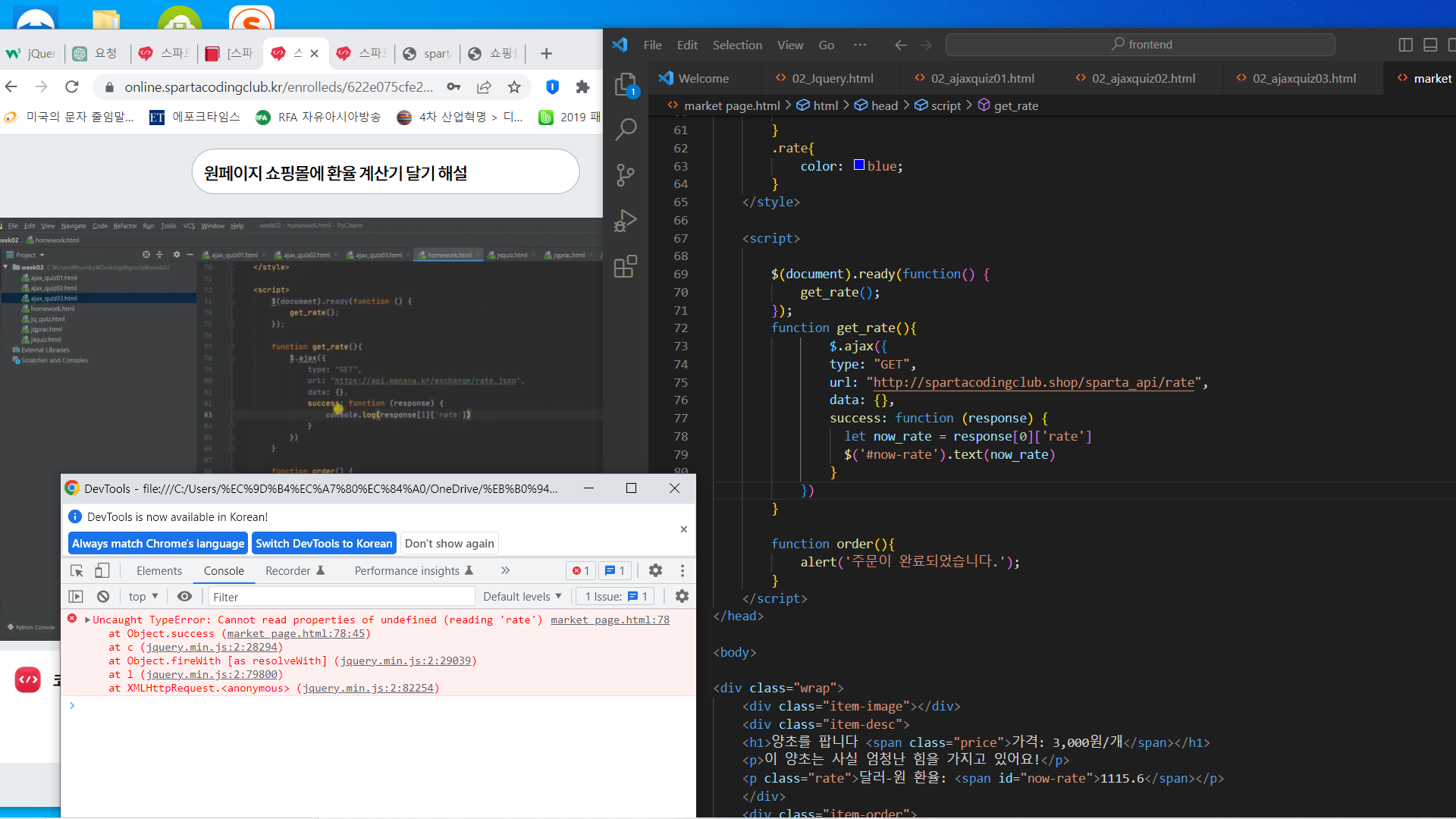The width and height of the screenshot is (1456, 819).
Task: Open Extensions view in VS Code
Action: (626, 266)
